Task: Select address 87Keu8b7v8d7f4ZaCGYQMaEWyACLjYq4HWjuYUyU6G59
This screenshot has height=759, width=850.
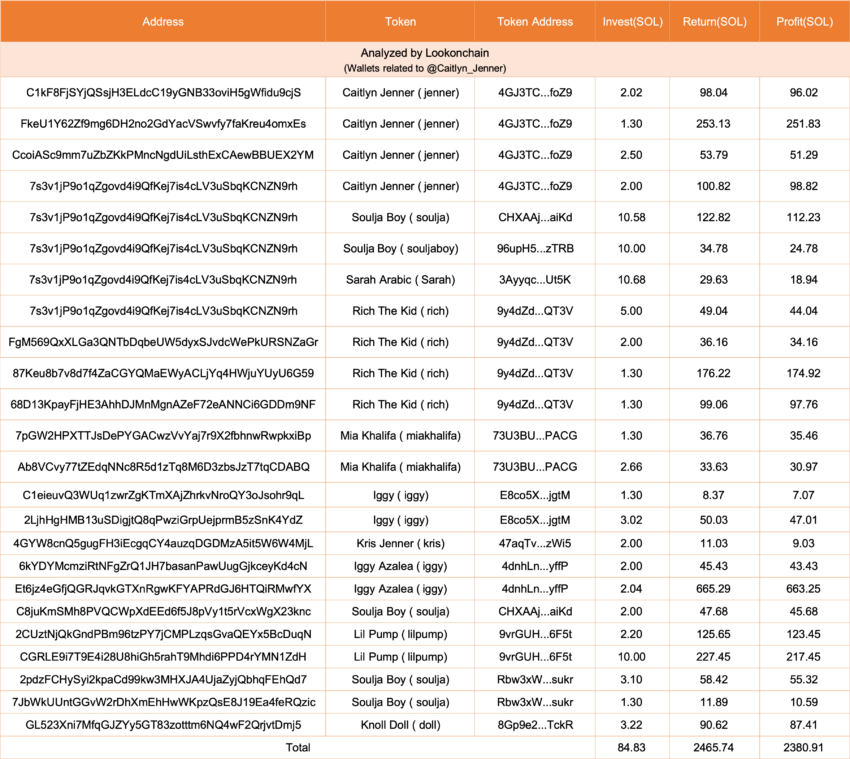Action: click(163, 373)
